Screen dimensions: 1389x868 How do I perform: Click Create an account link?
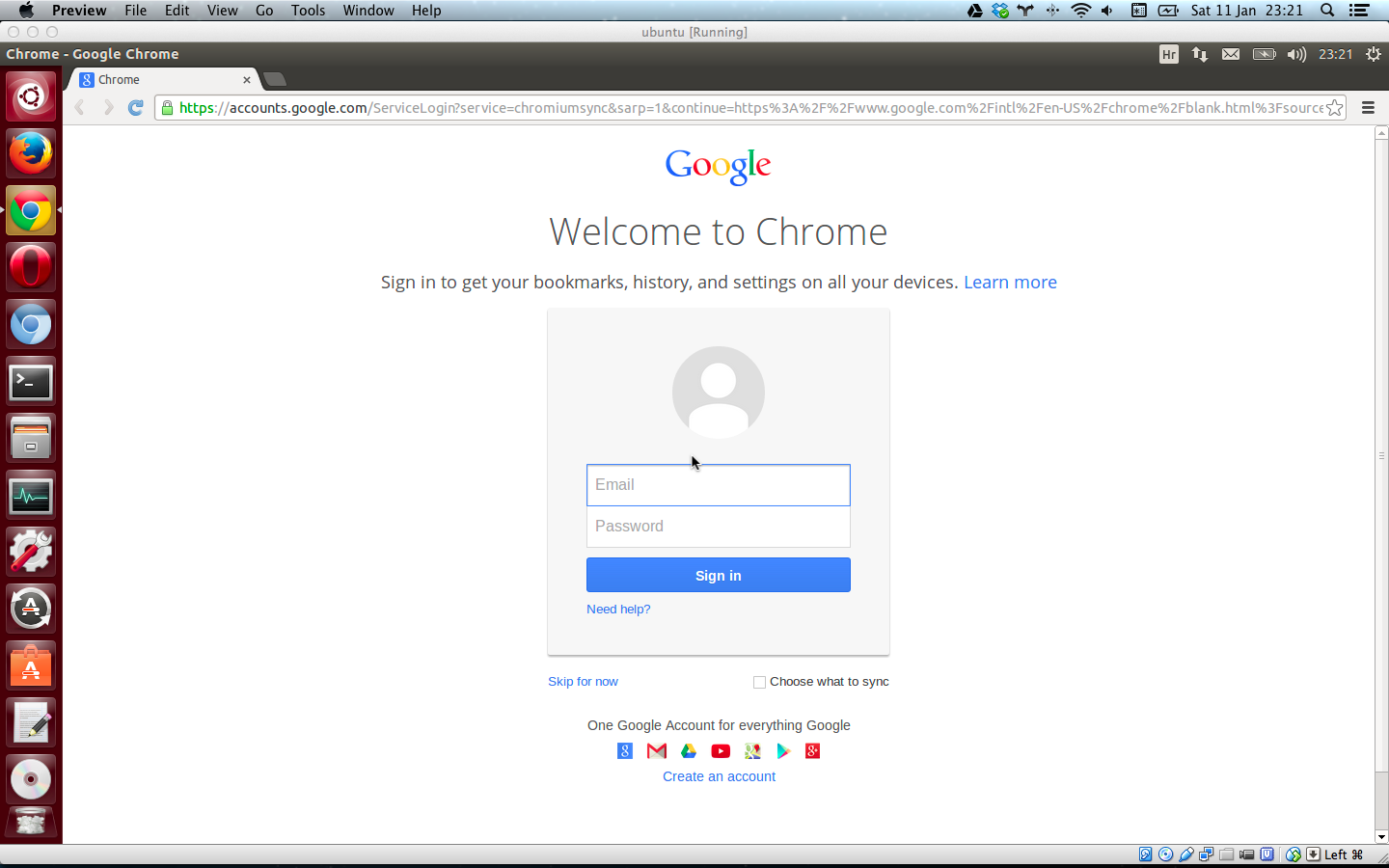pos(719,776)
